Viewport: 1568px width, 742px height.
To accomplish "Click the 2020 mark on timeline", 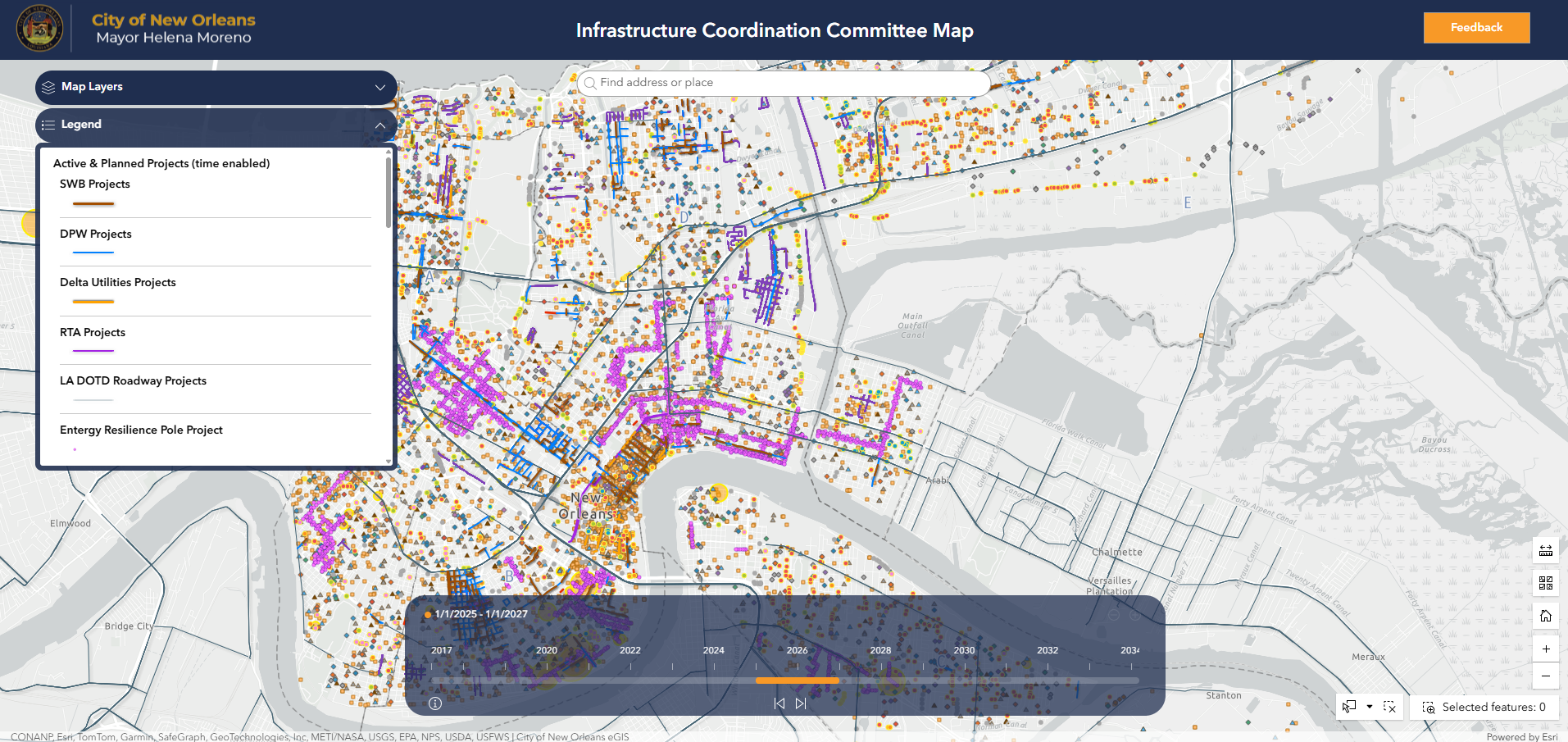I will click(x=547, y=650).
